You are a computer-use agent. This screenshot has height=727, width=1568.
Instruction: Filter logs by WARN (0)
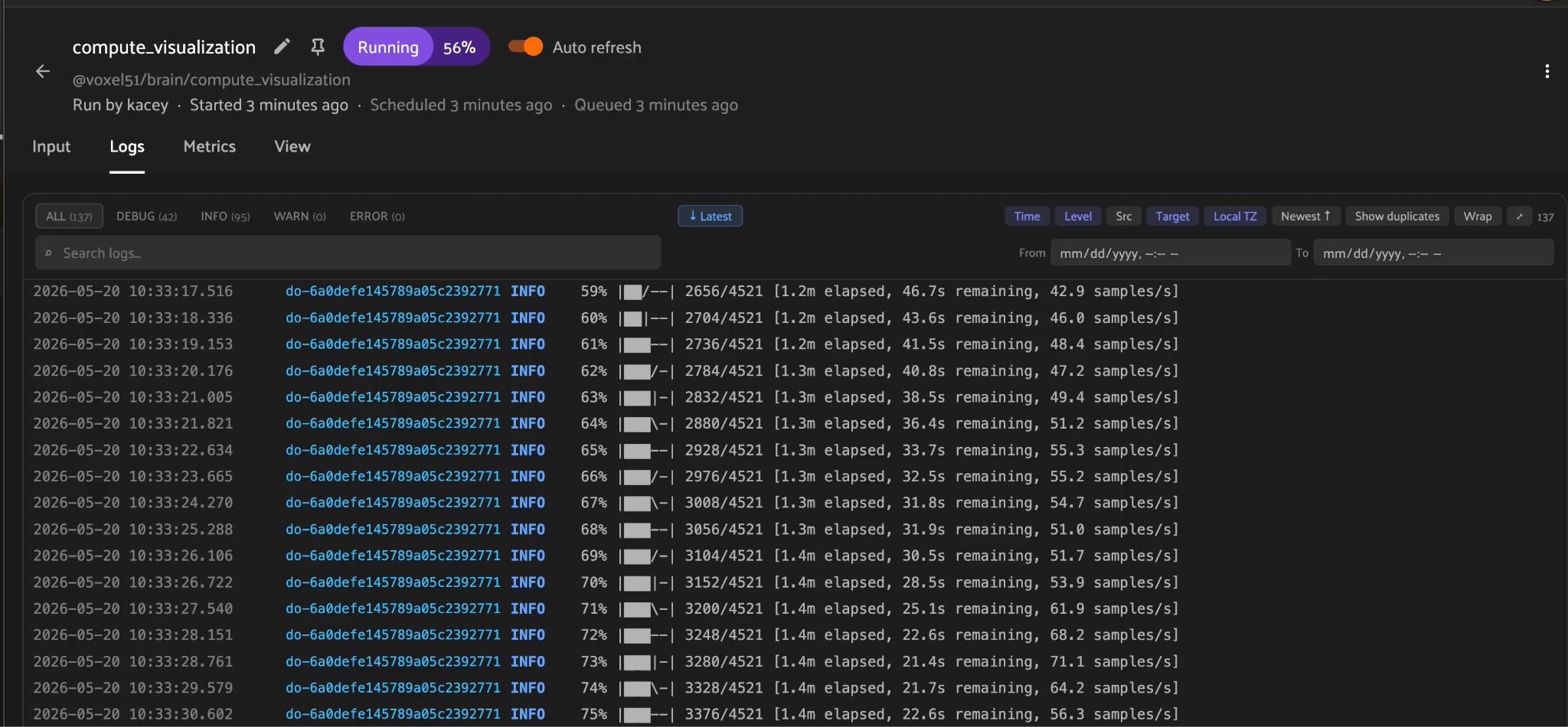tap(299, 217)
